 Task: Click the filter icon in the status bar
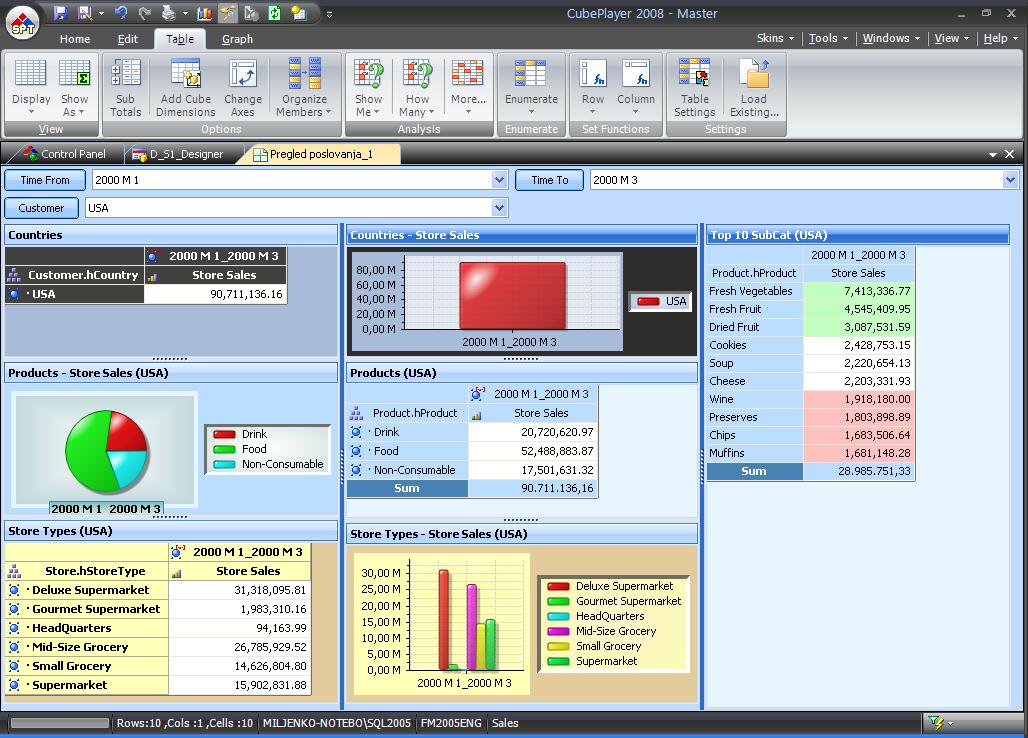[x=936, y=723]
